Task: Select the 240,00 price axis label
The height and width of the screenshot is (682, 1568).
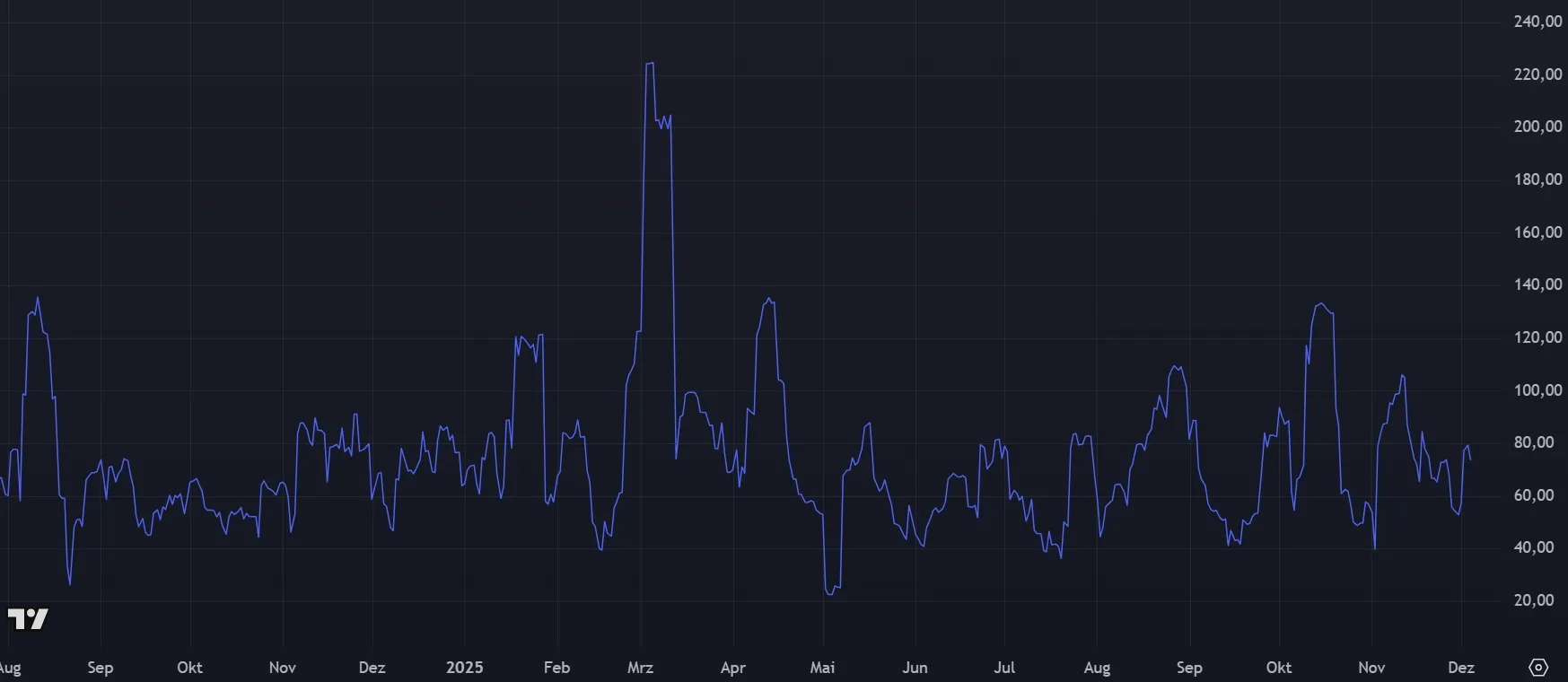Action: click(1537, 22)
